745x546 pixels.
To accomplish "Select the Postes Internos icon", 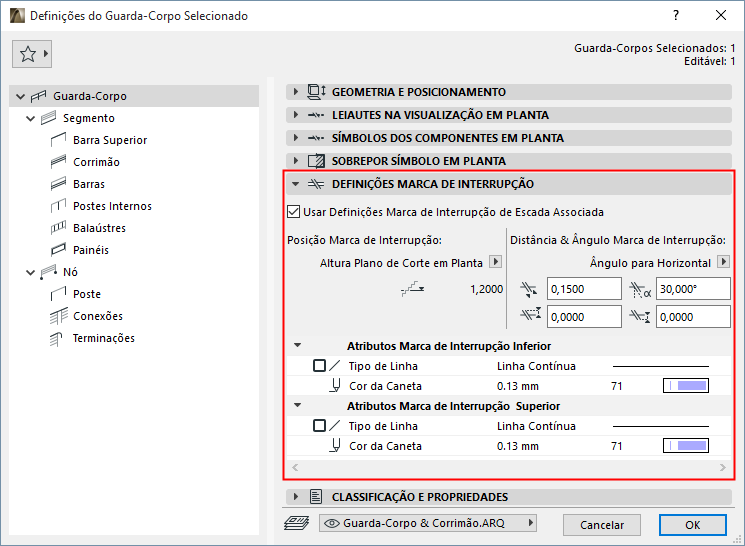I will click(58, 206).
